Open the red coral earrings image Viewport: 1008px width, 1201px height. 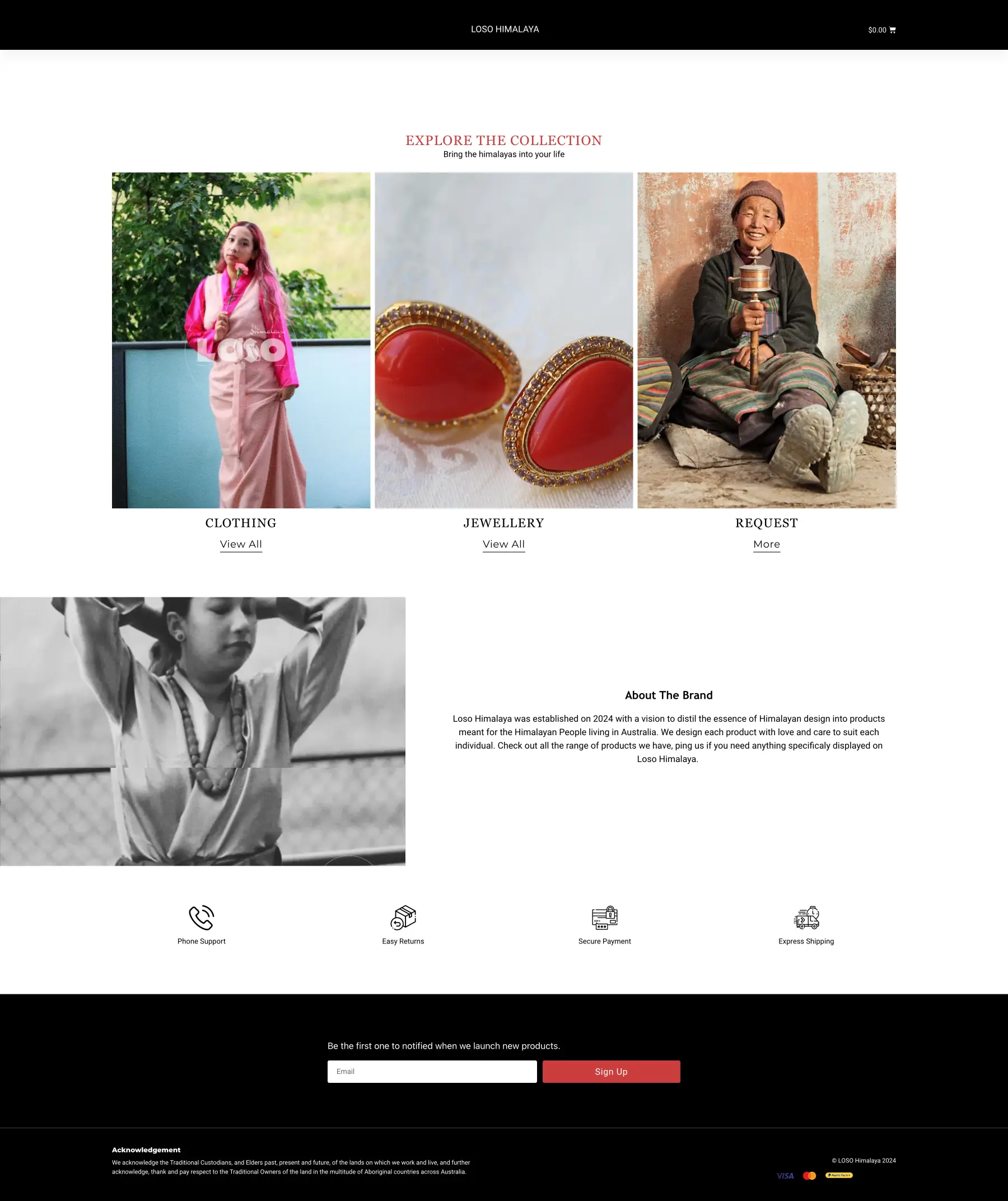503,340
